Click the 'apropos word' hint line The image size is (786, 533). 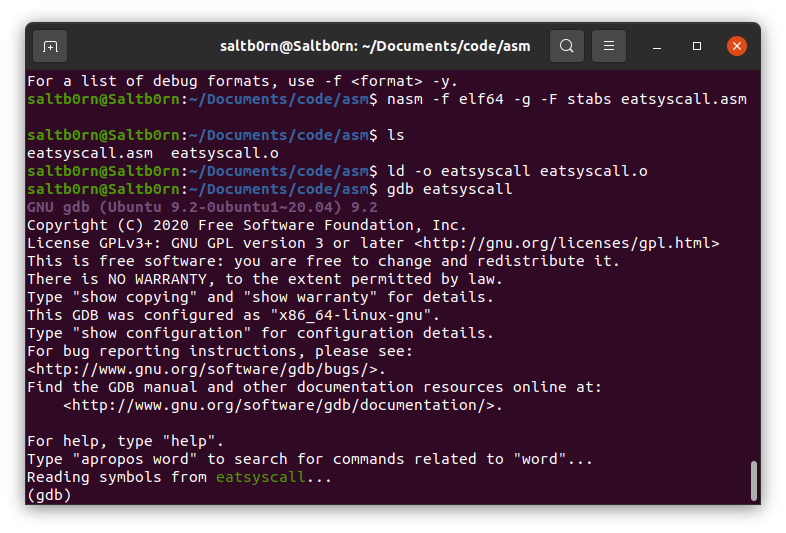point(310,459)
